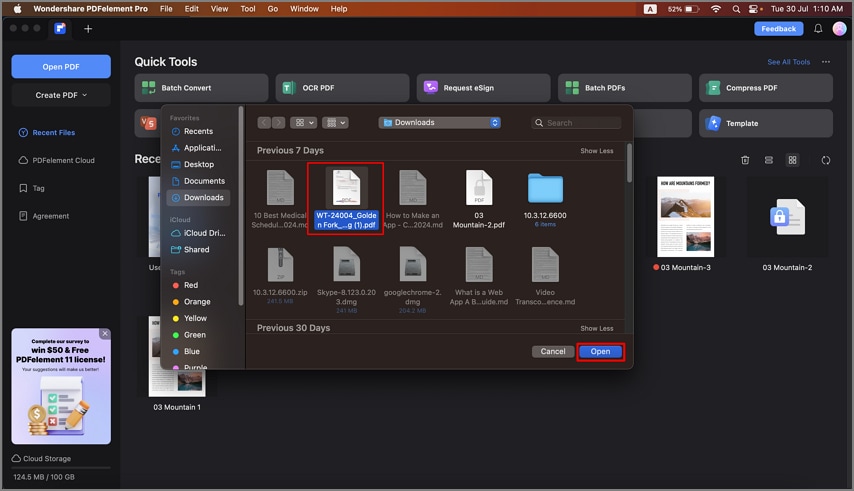
Task: Select WT-24004_Golden Fork pdf file
Action: coord(346,199)
